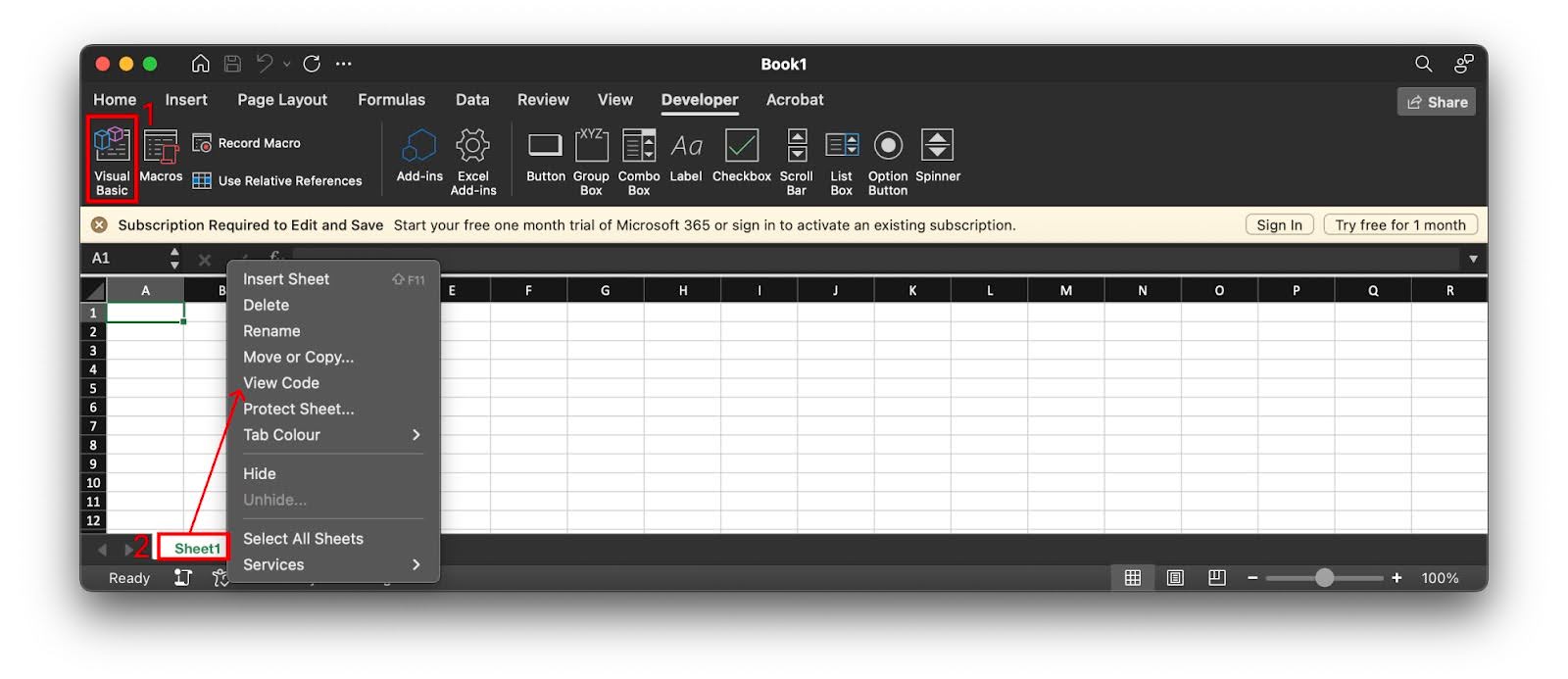Switch to Page Layout view icon
The width and height of the screenshot is (1568, 679).
point(1175,578)
